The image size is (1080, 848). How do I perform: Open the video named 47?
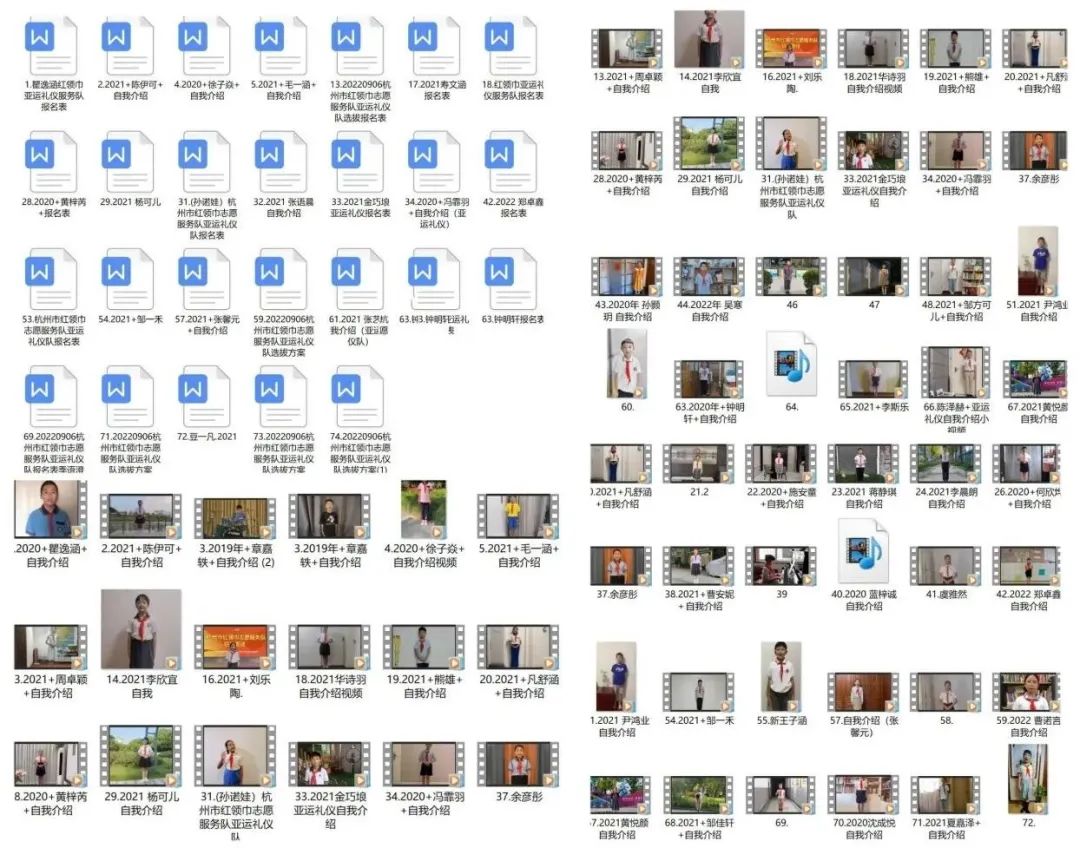[x=873, y=276]
